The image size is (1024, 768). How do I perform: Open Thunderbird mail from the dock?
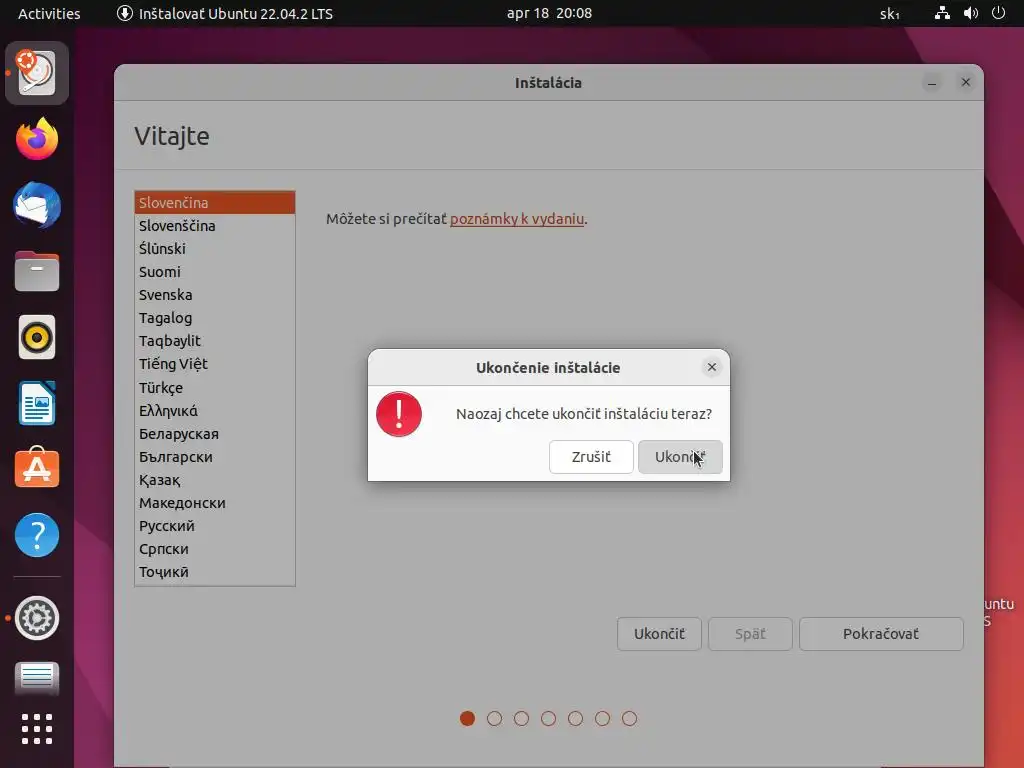[x=37, y=205]
